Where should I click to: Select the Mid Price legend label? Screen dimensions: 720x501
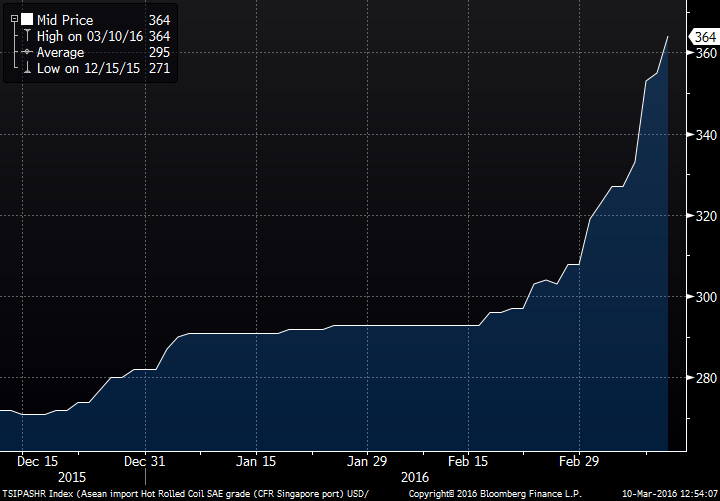coord(66,20)
